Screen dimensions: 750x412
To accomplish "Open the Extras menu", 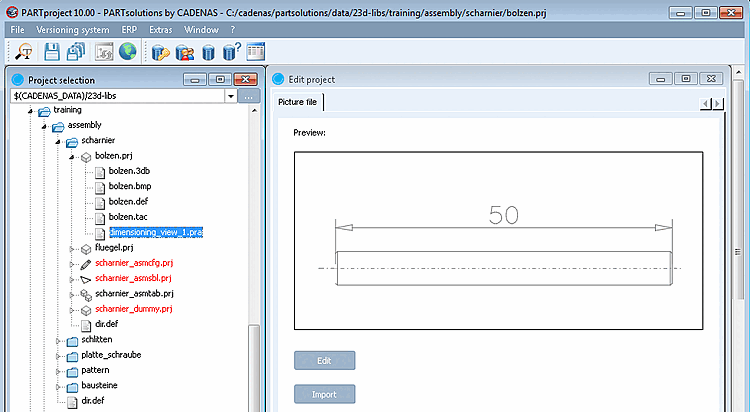I will (x=160, y=30).
